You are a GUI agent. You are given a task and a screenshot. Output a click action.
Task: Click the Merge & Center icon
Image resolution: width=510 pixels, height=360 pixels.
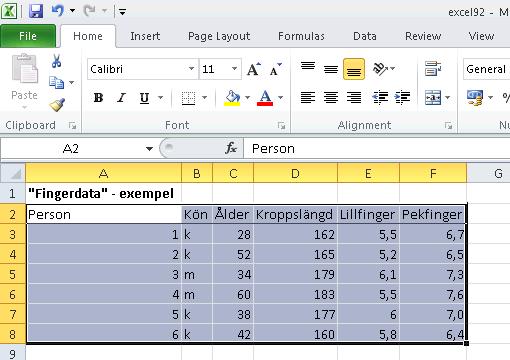[x=433, y=98]
